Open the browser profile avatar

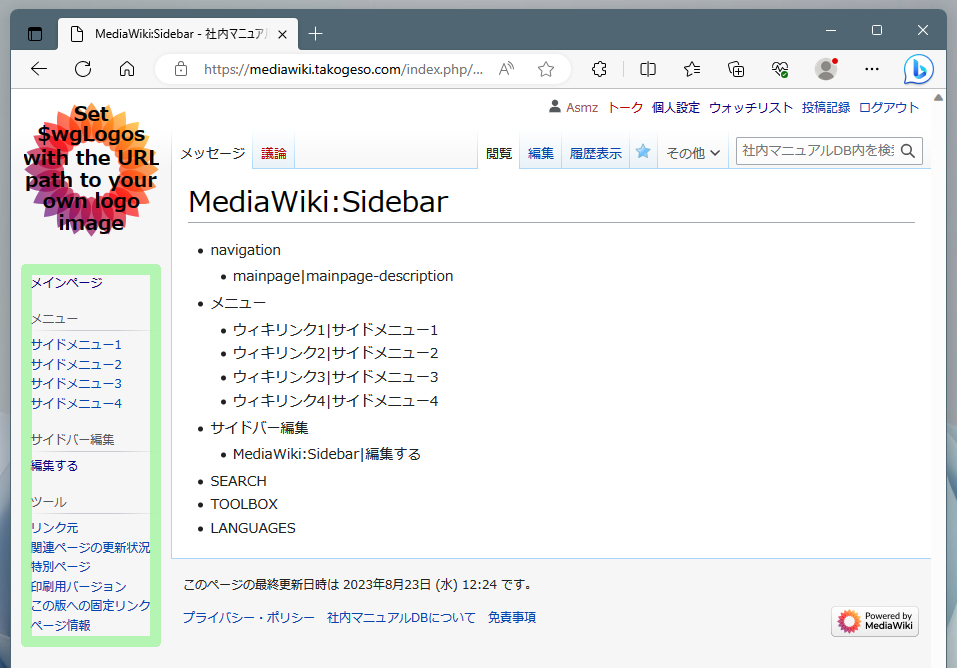826,69
